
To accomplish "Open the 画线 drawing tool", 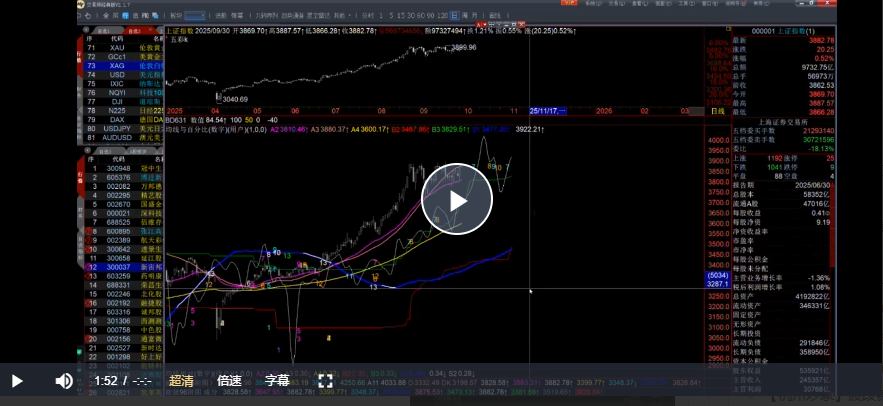I will [495, 16].
